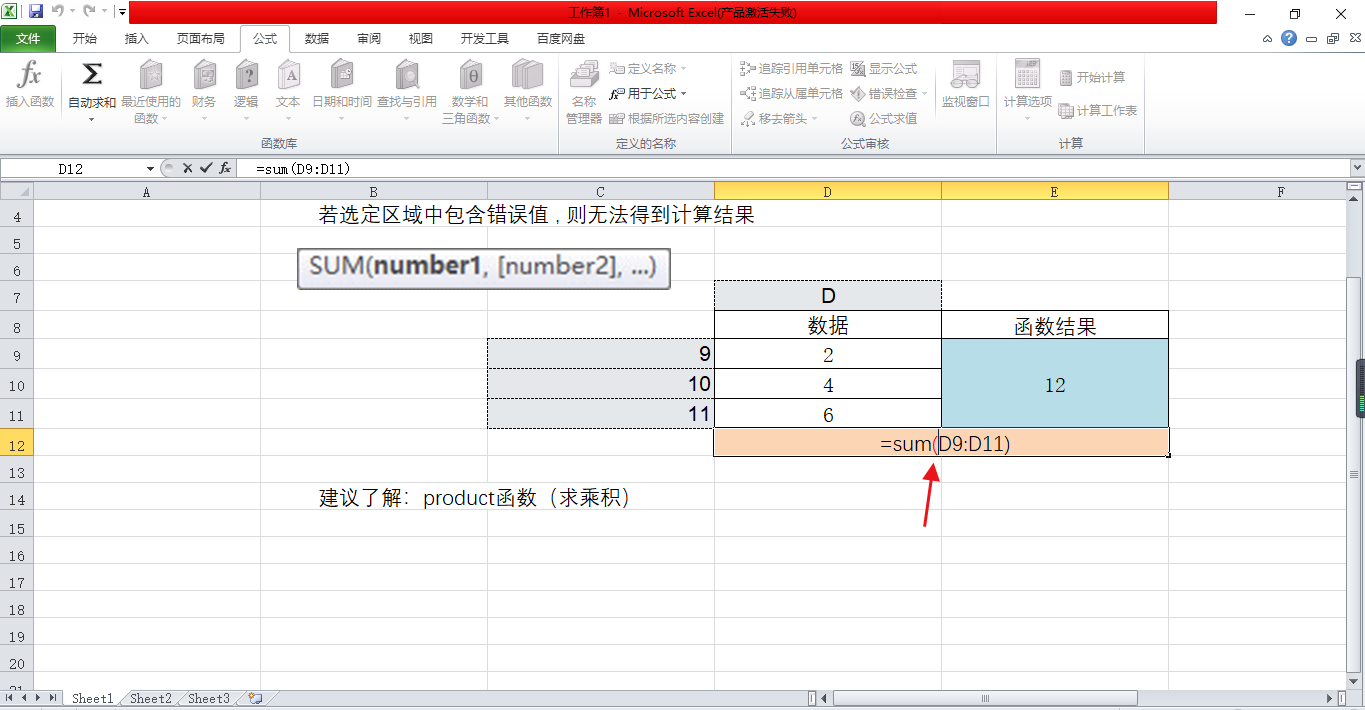The width and height of the screenshot is (1365, 710).
Task: Click the Select All corner button
Action: click(x=17, y=192)
